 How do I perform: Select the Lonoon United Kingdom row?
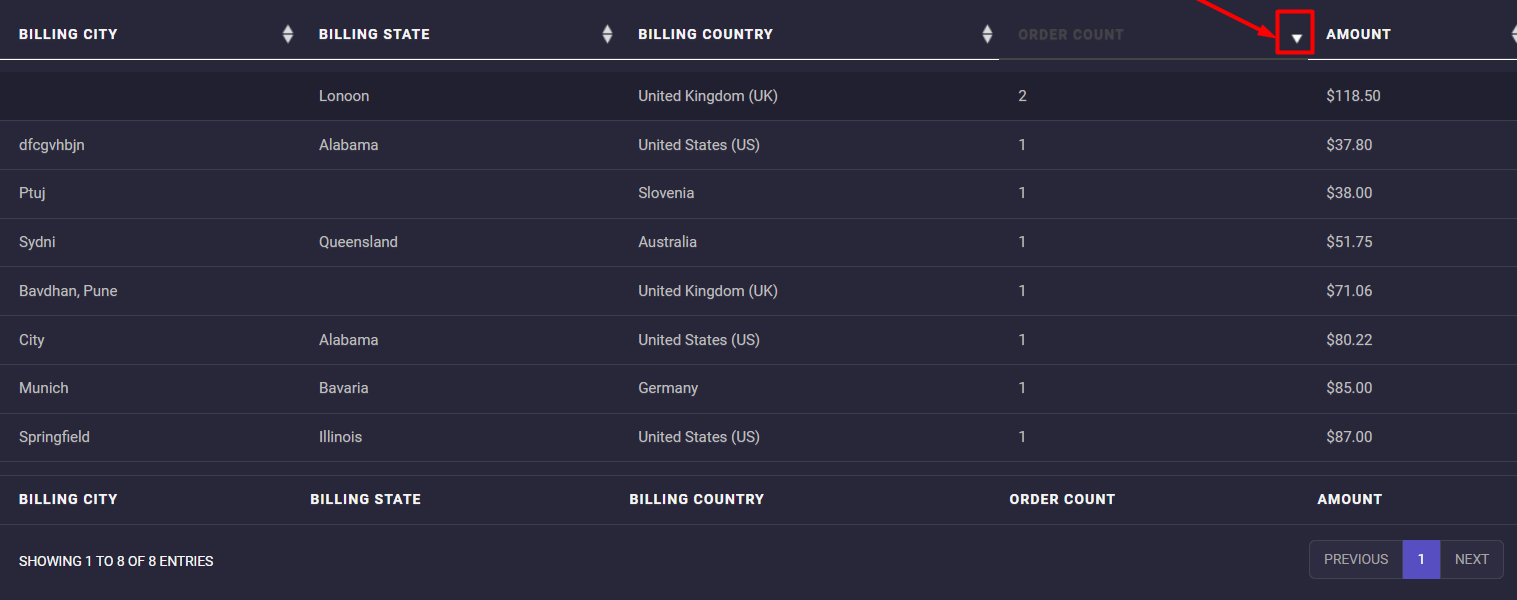(x=708, y=96)
